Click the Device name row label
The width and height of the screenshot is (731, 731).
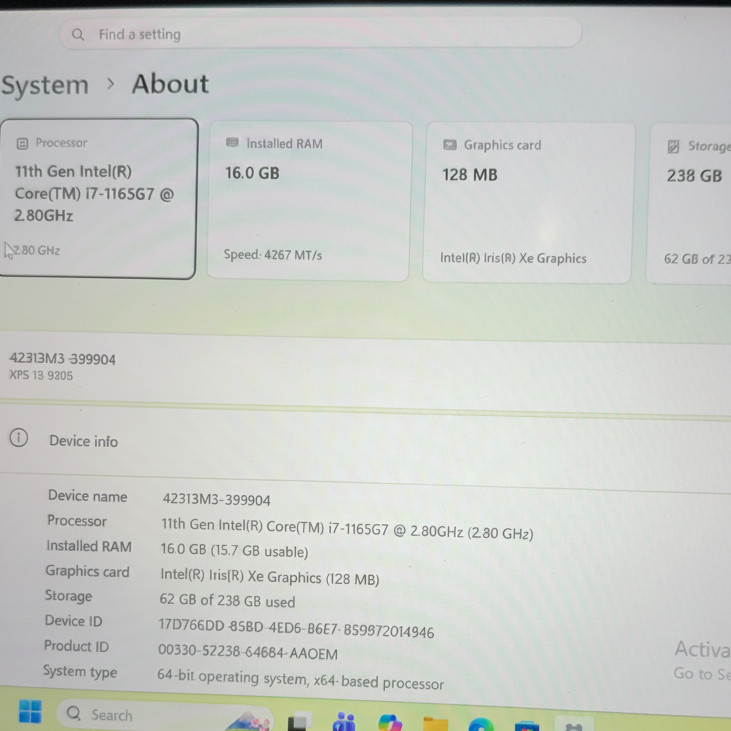click(x=88, y=496)
